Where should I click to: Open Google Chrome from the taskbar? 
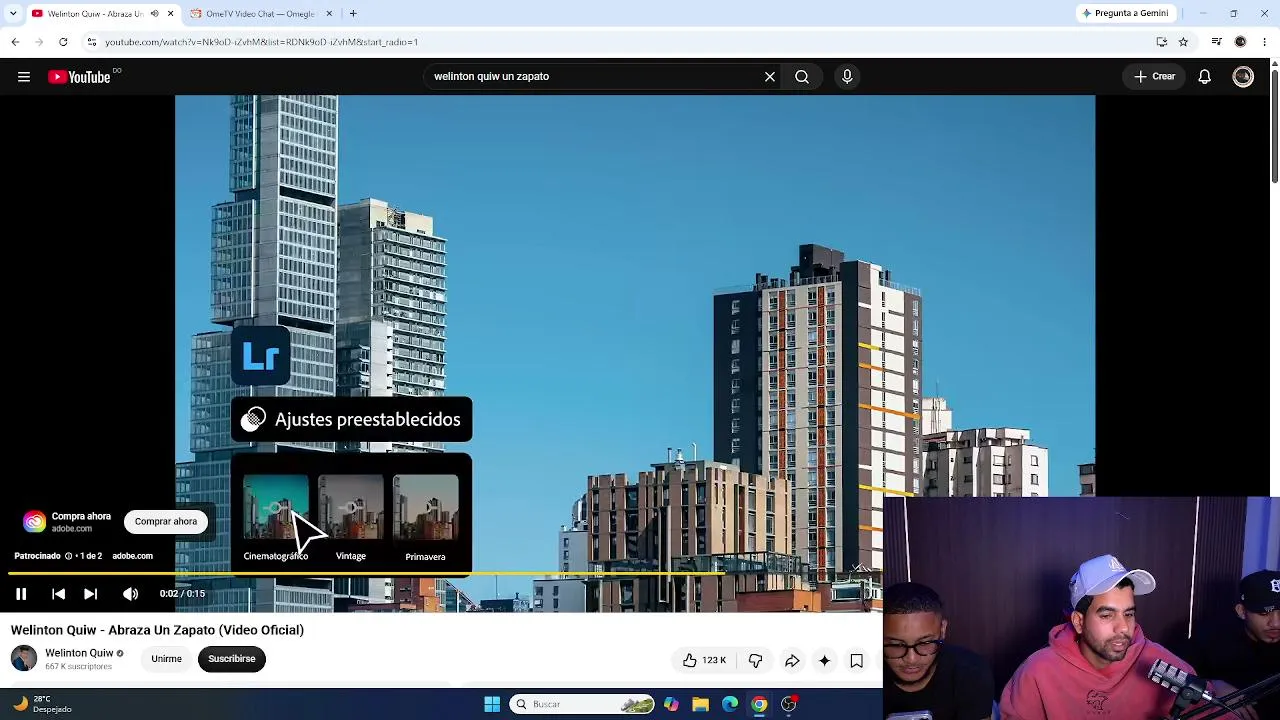pos(759,704)
